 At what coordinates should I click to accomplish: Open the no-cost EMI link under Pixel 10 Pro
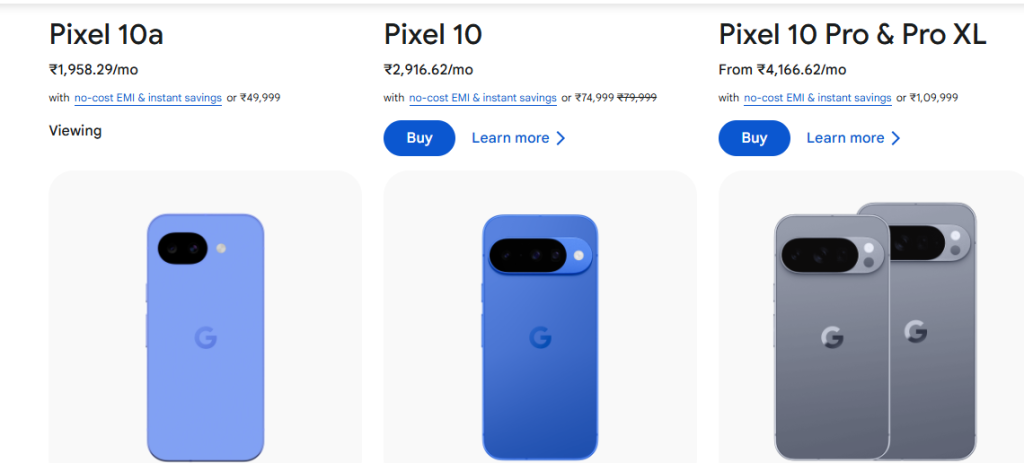click(x=817, y=98)
